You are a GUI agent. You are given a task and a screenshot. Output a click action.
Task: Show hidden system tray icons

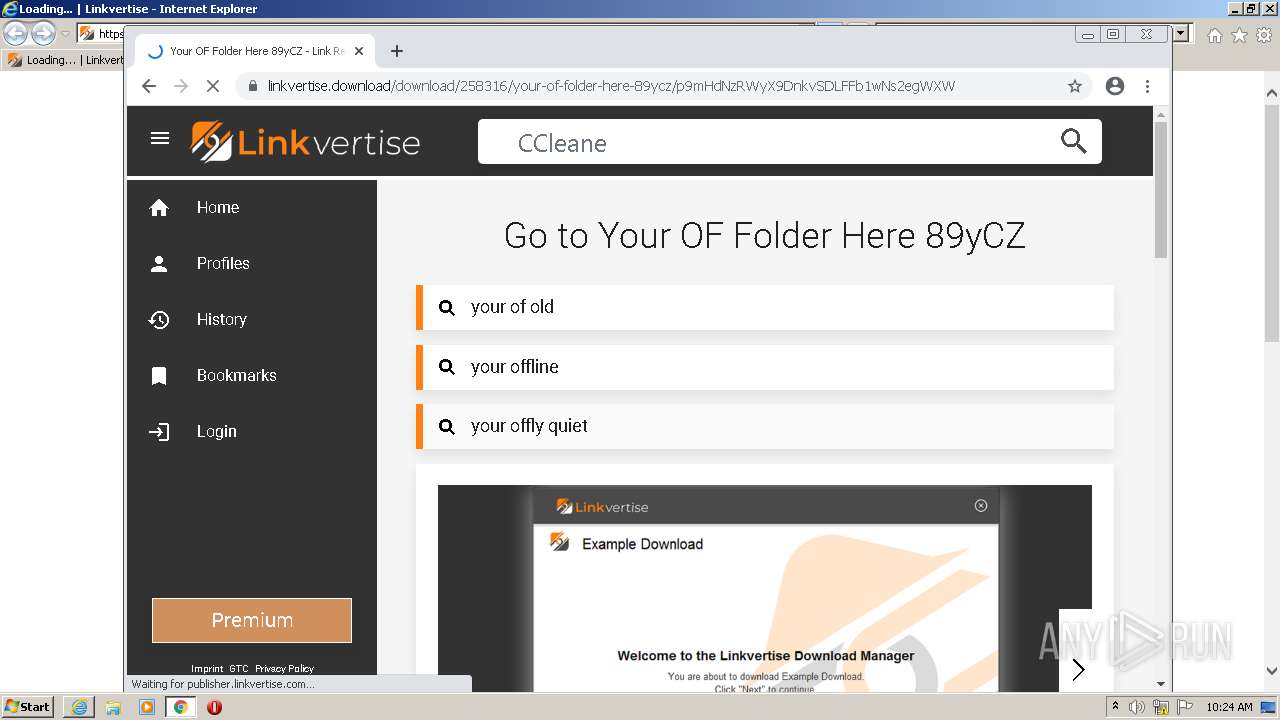pos(1115,707)
